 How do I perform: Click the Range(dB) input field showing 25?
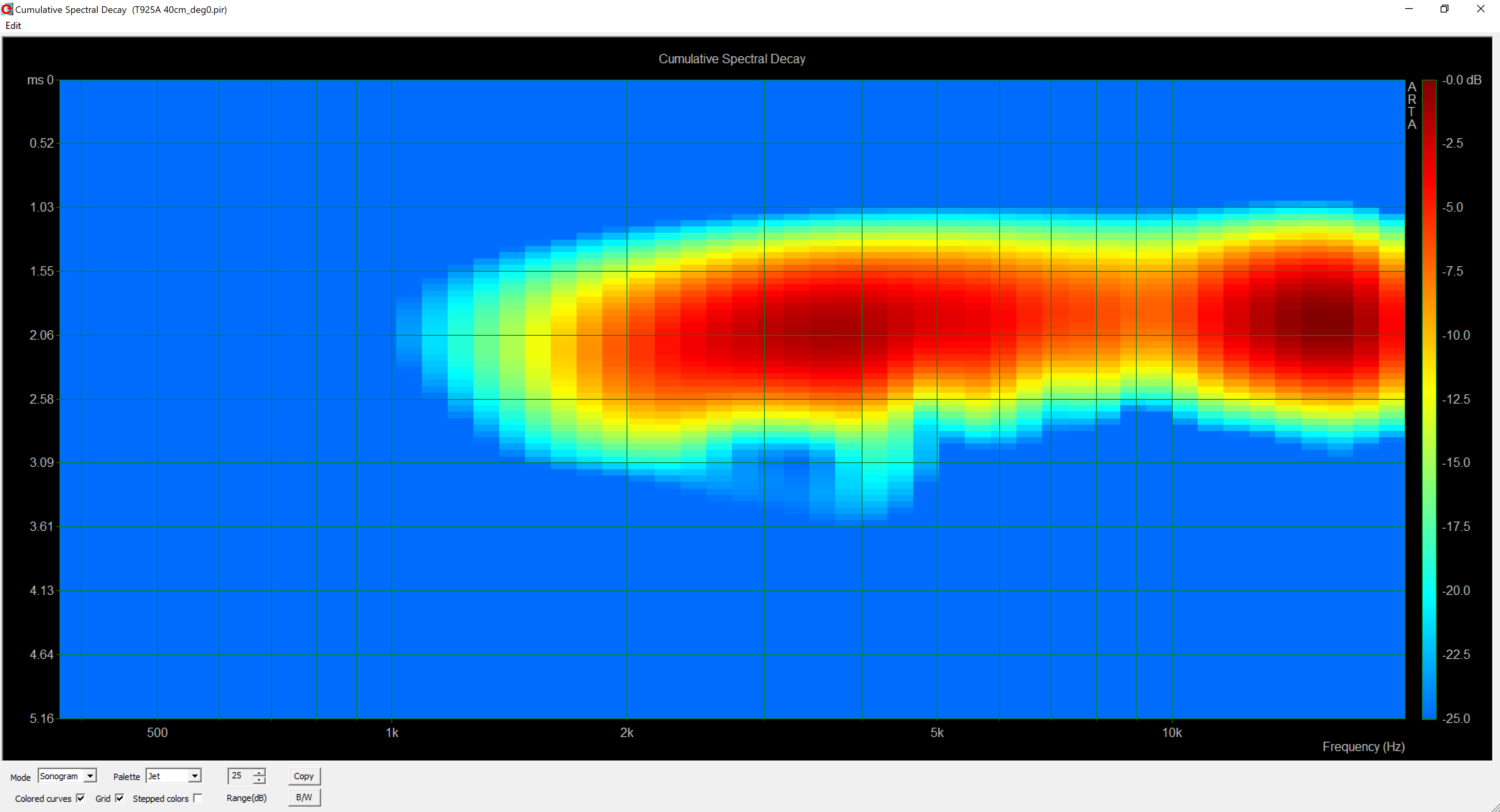(241, 776)
